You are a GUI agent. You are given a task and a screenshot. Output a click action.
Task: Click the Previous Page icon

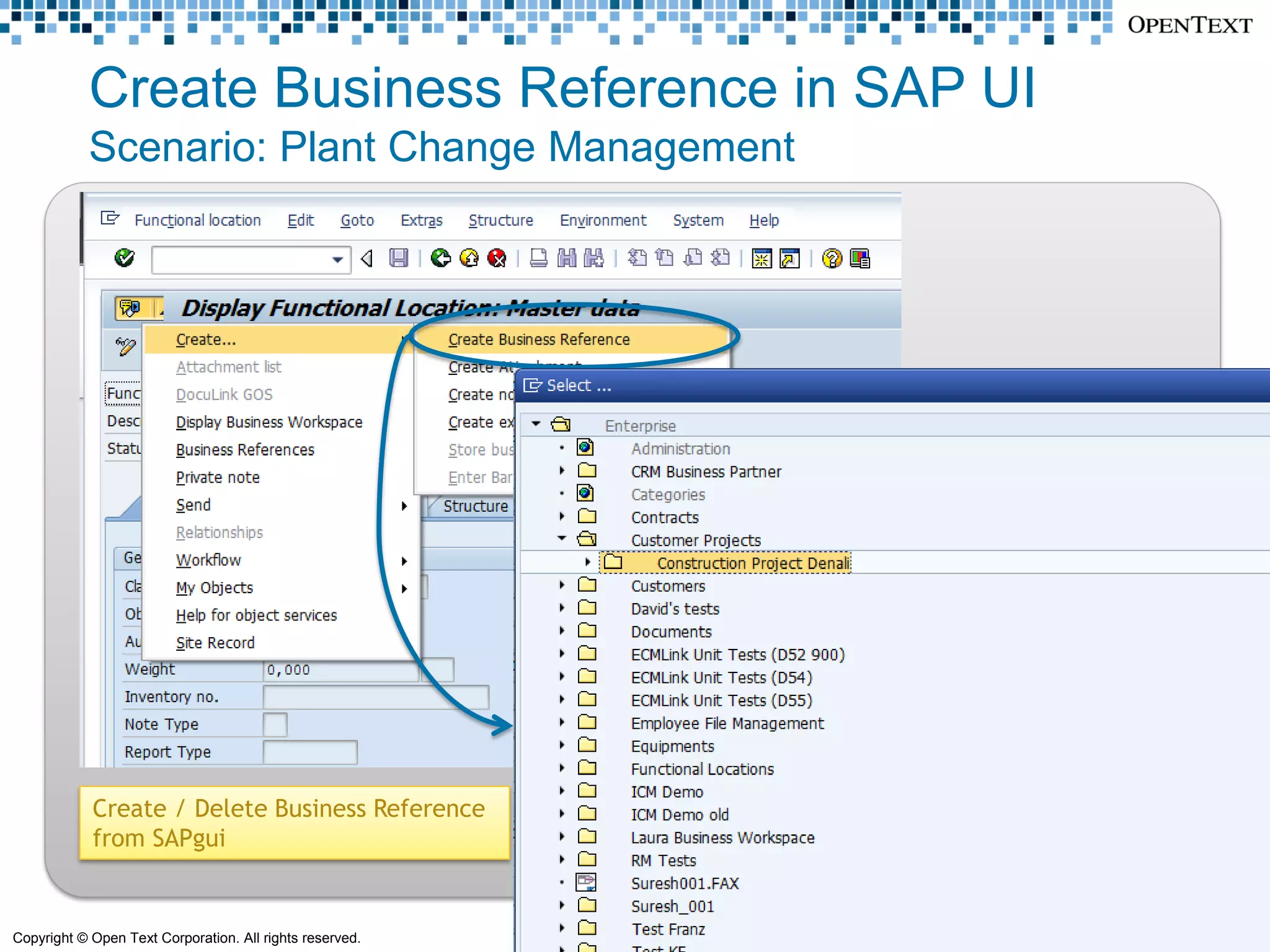coord(665,258)
